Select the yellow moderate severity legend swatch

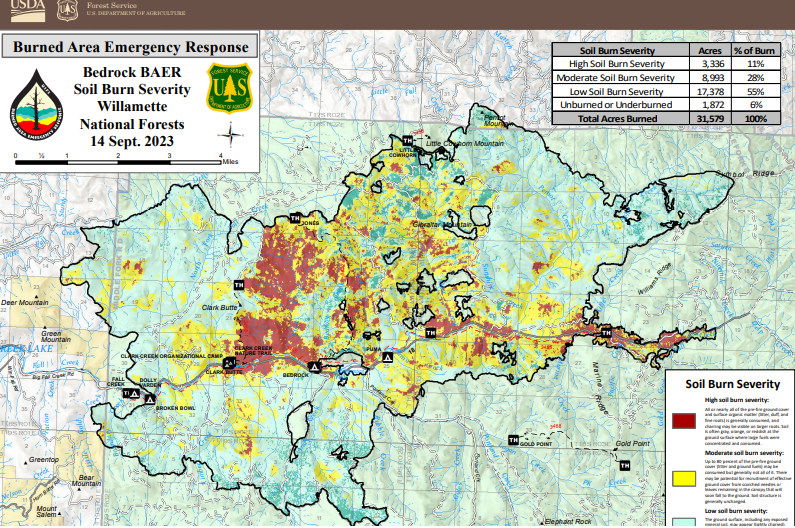686,476
